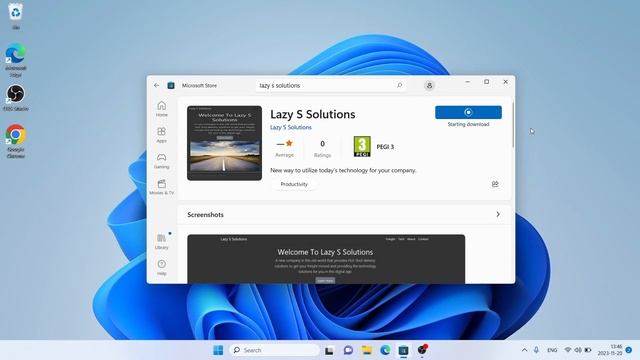Open the Google Chrome desktop shortcut
Viewport: 640px width, 360px height.
coord(16,141)
